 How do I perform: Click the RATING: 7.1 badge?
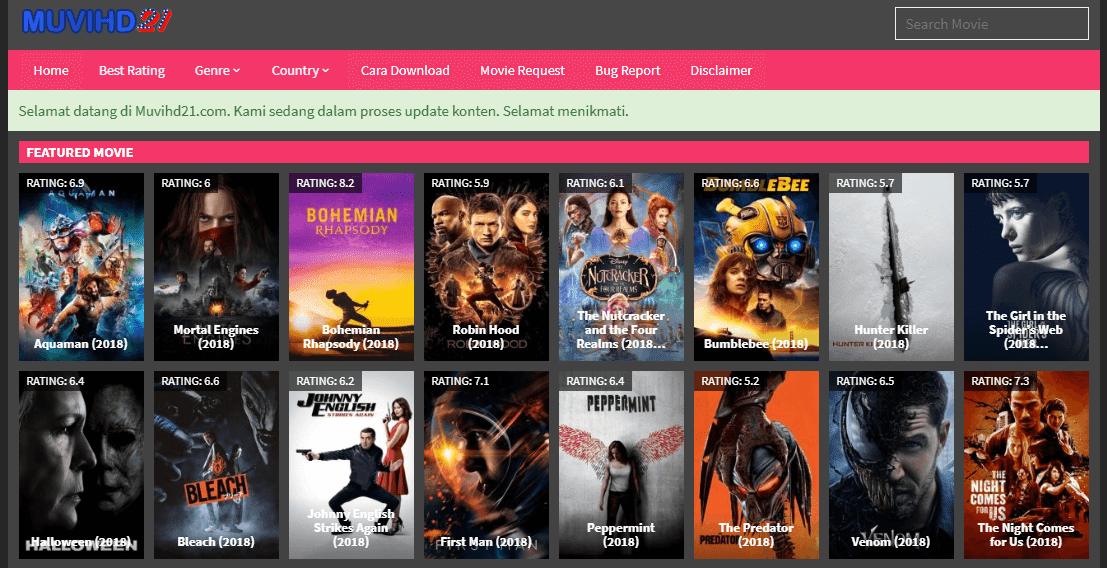coord(460,381)
